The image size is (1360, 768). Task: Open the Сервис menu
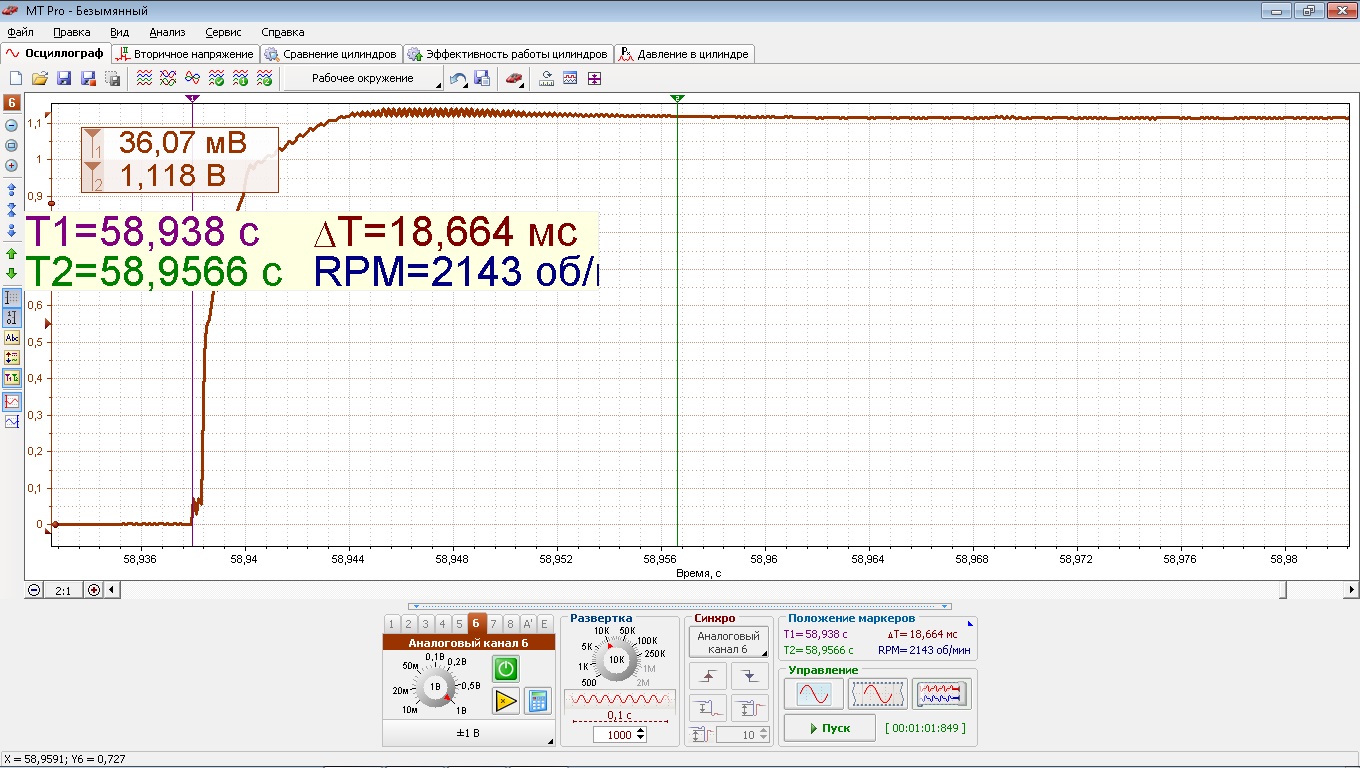tap(223, 32)
